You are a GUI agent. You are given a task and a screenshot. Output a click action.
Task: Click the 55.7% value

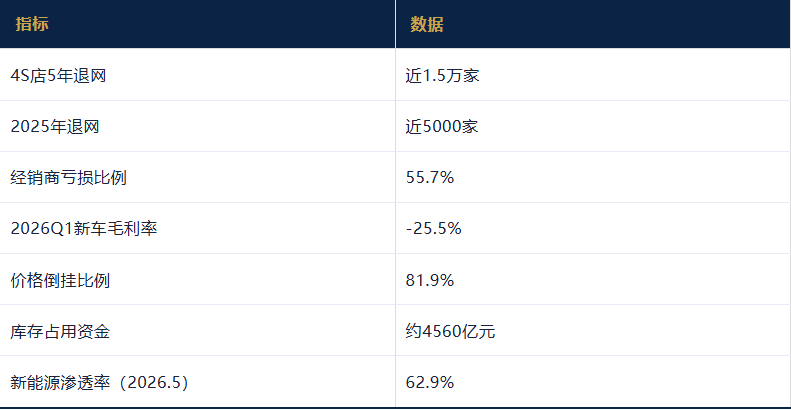coord(430,178)
